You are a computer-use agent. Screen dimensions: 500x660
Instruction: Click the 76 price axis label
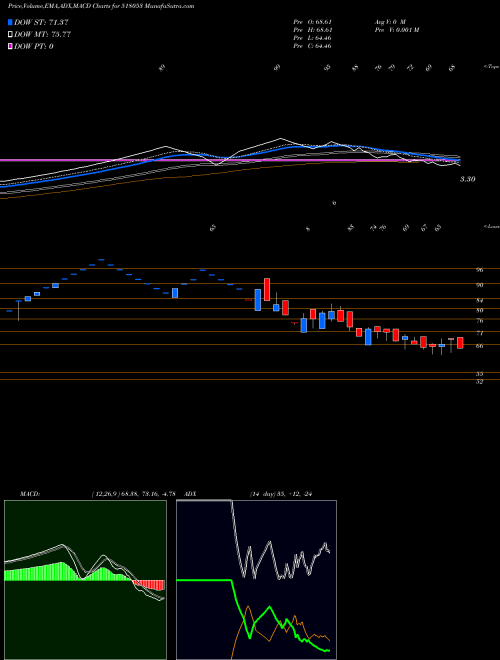(x=479, y=321)
